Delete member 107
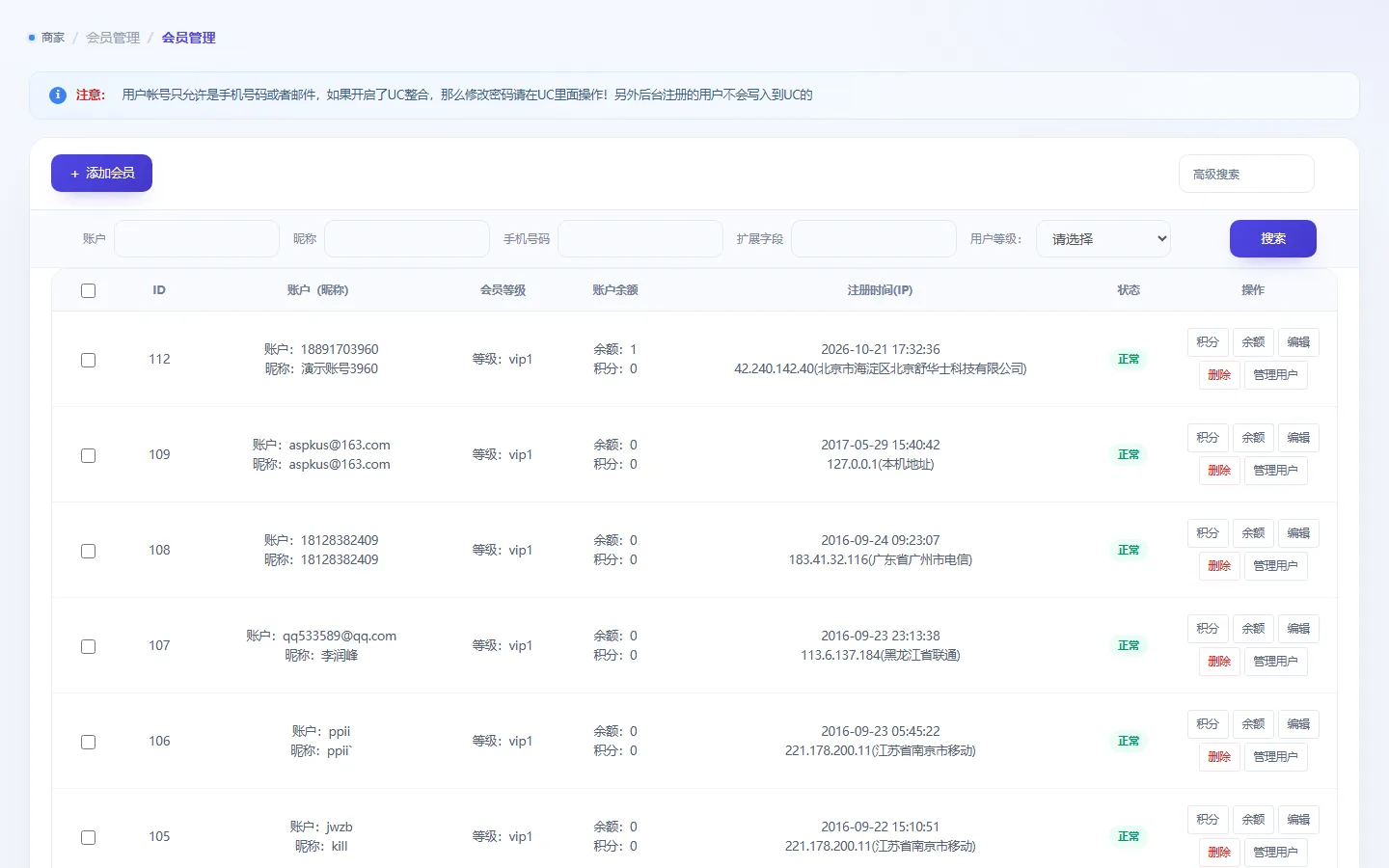 [x=1219, y=662]
